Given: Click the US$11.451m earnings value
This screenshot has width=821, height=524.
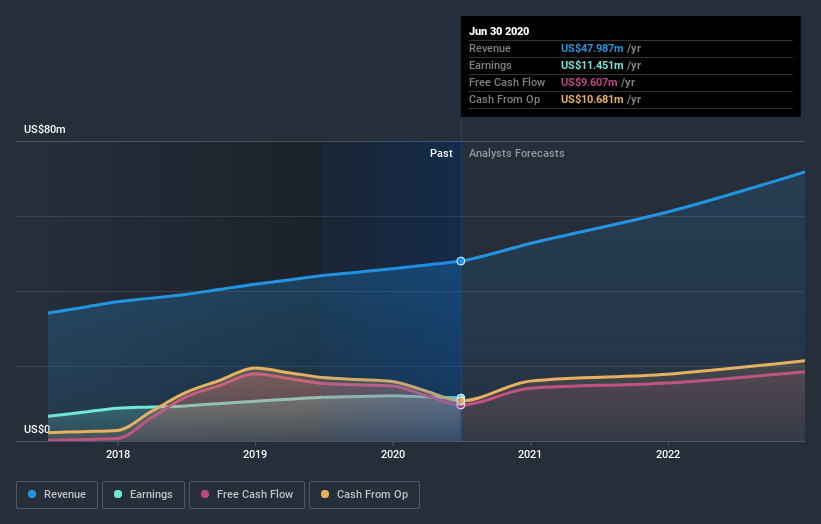Looking at the screenshot, I should pos(592,65).
